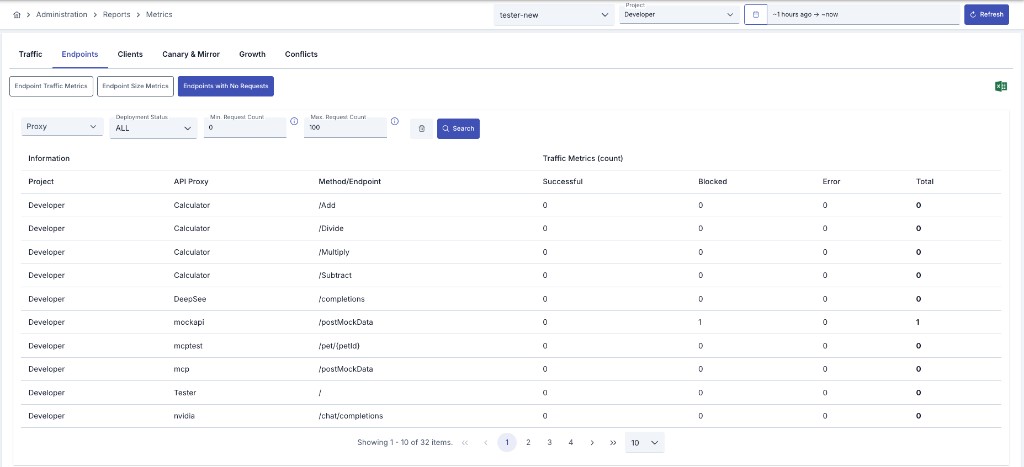Click the nvidia proxy cell

coord(184,416)
